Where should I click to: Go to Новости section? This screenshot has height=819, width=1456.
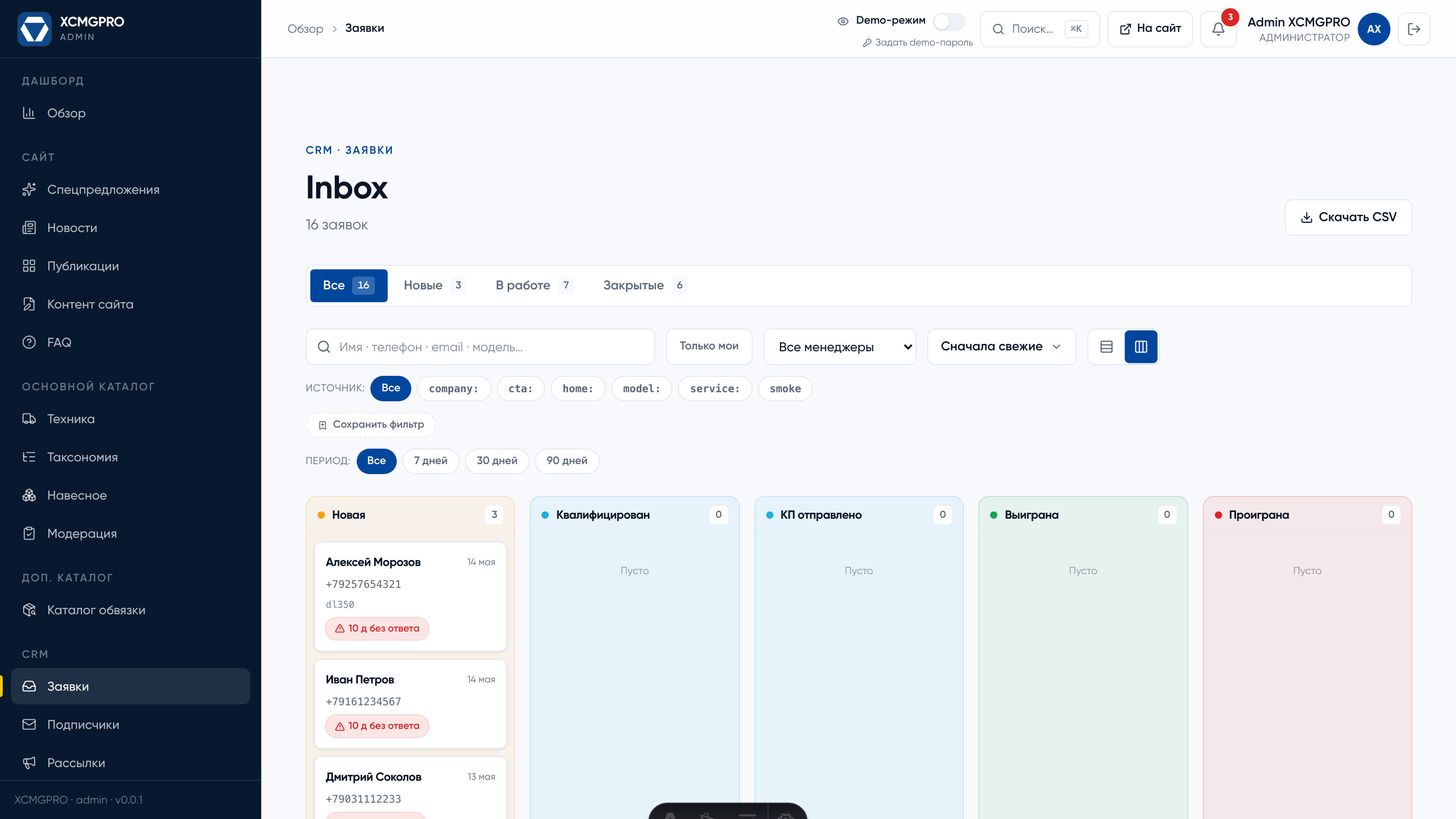pyautogui.click(x=130, y=228)
